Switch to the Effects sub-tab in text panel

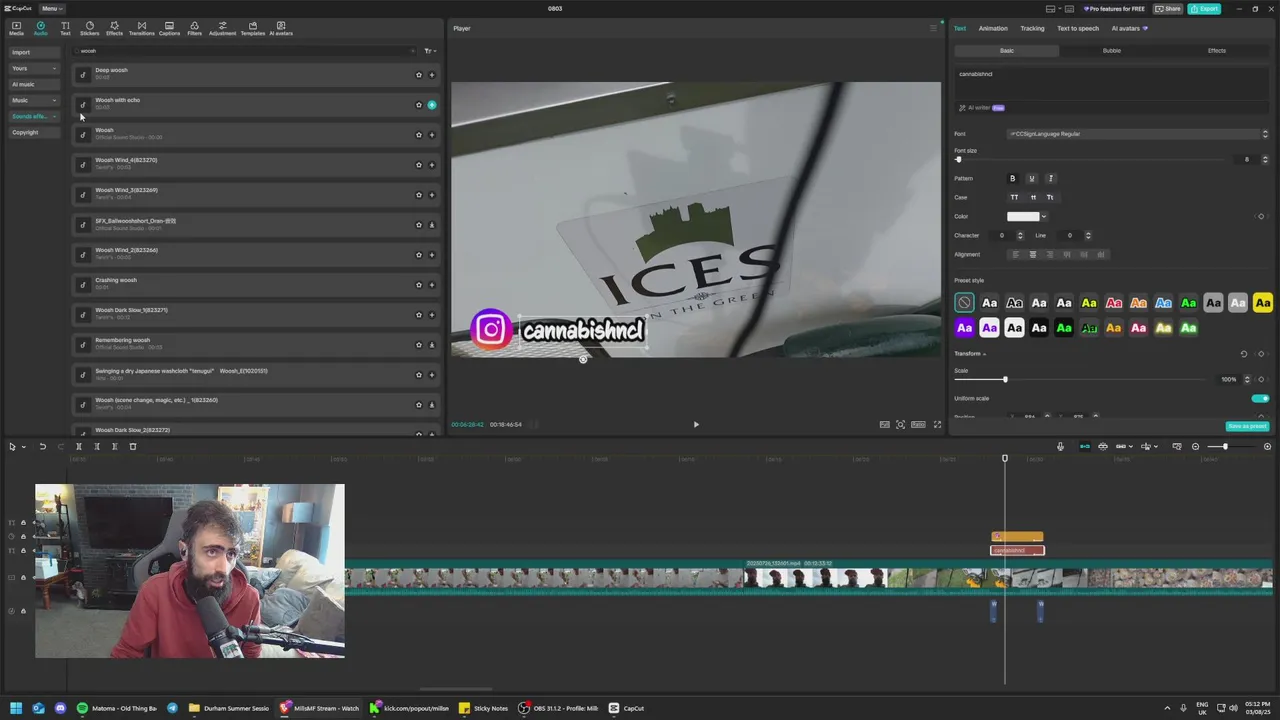[x=1217, y=50]
